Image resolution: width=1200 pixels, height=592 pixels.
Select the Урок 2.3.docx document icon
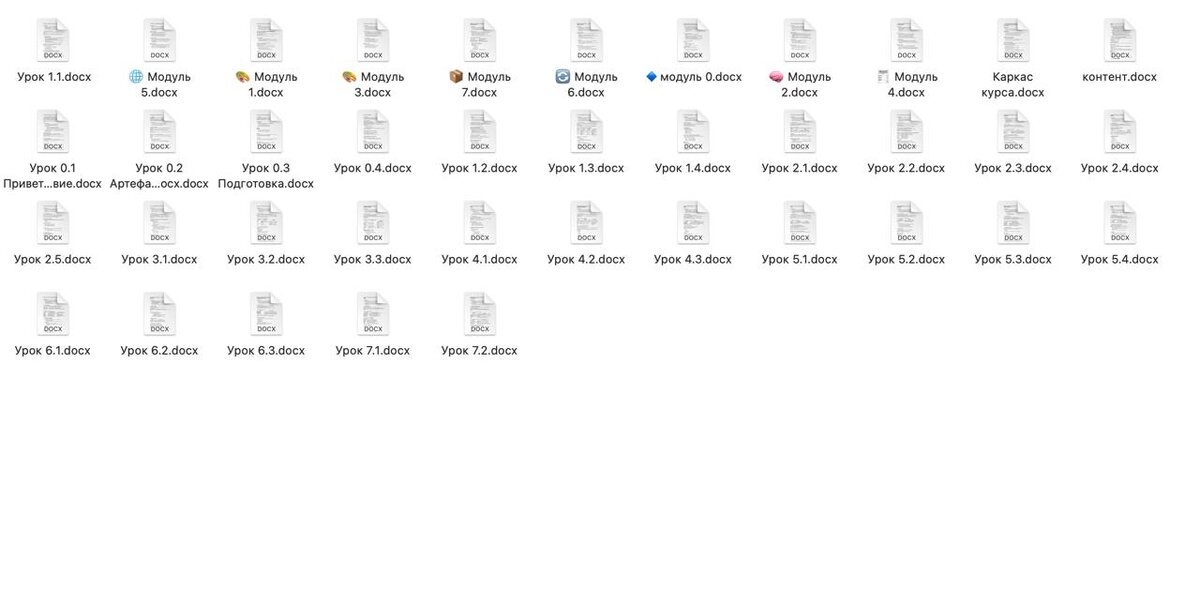click(1013, 132)
